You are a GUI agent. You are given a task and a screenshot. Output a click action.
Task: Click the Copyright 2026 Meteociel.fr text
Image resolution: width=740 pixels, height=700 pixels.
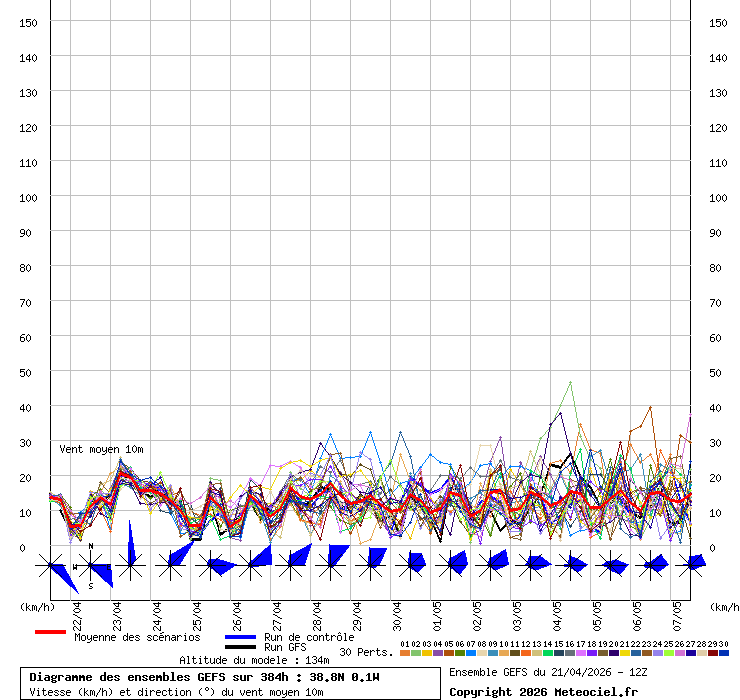click(x=543, y=692)
